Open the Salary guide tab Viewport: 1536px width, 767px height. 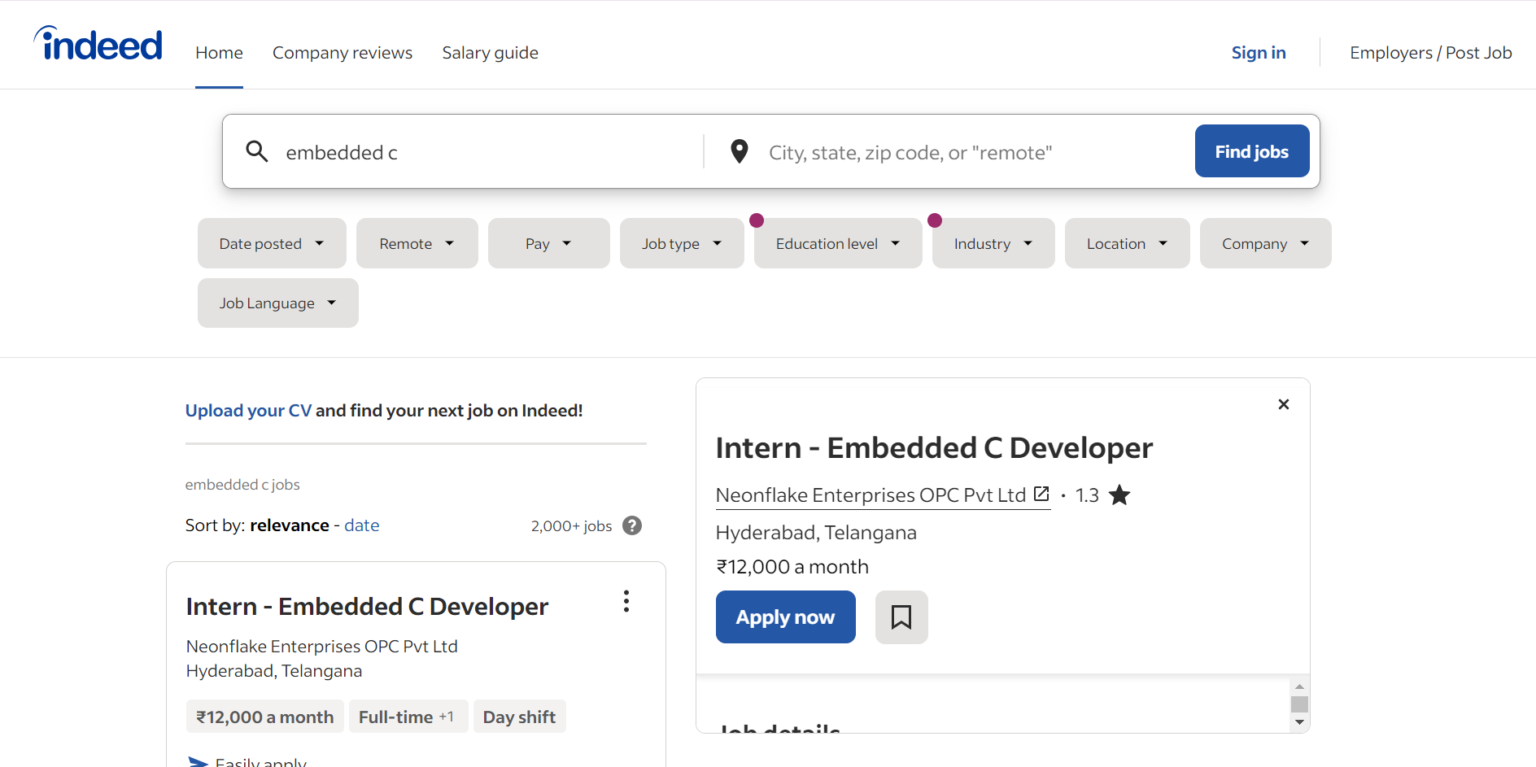[490, 52]
